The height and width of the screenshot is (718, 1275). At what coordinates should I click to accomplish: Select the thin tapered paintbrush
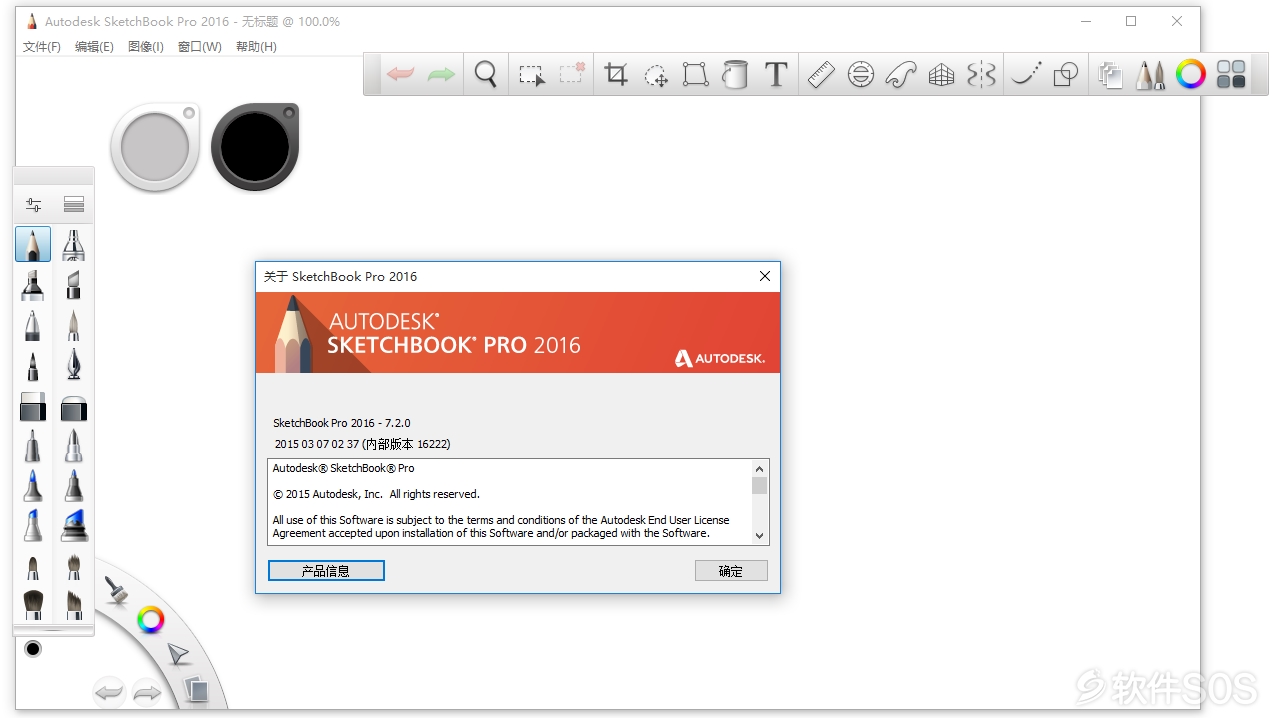click(74, 325)
